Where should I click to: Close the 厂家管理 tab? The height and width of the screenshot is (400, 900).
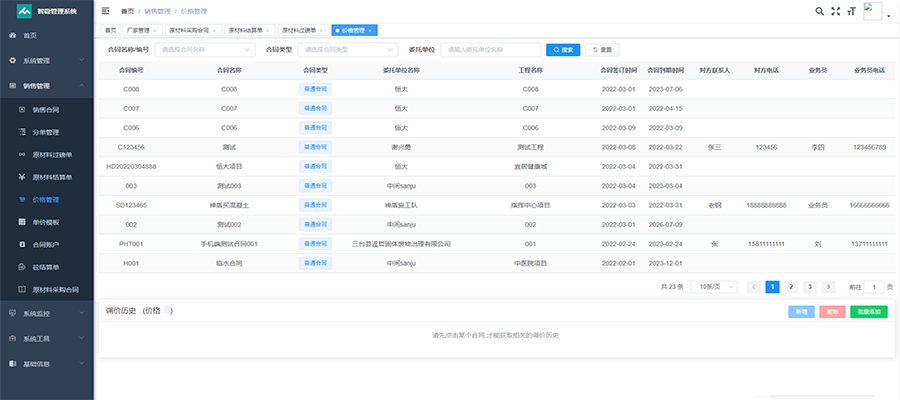pyautogui.click(x=157, y=31)
